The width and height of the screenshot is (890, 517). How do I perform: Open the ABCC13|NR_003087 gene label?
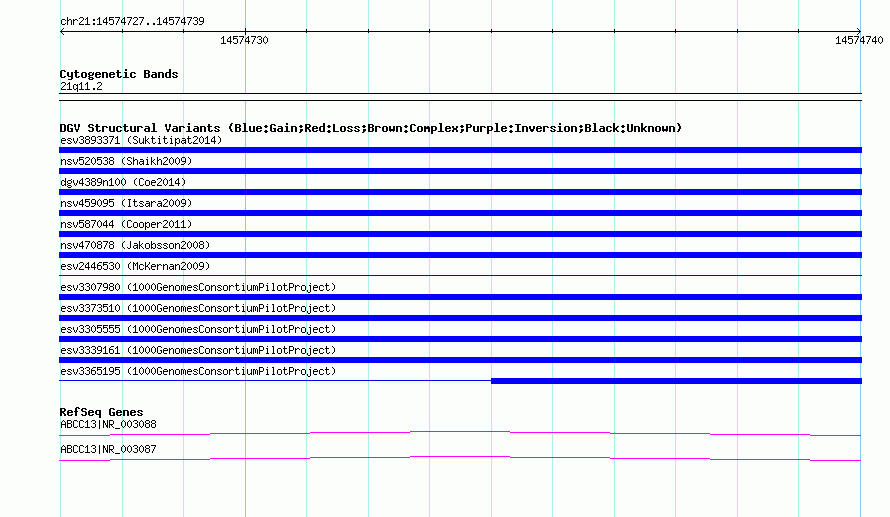108,449
